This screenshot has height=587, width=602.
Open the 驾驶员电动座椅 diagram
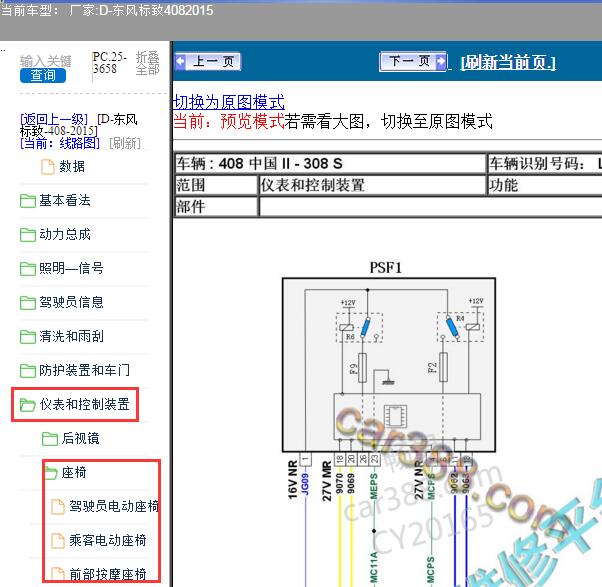pyautogui.click(x=114, y=506)
